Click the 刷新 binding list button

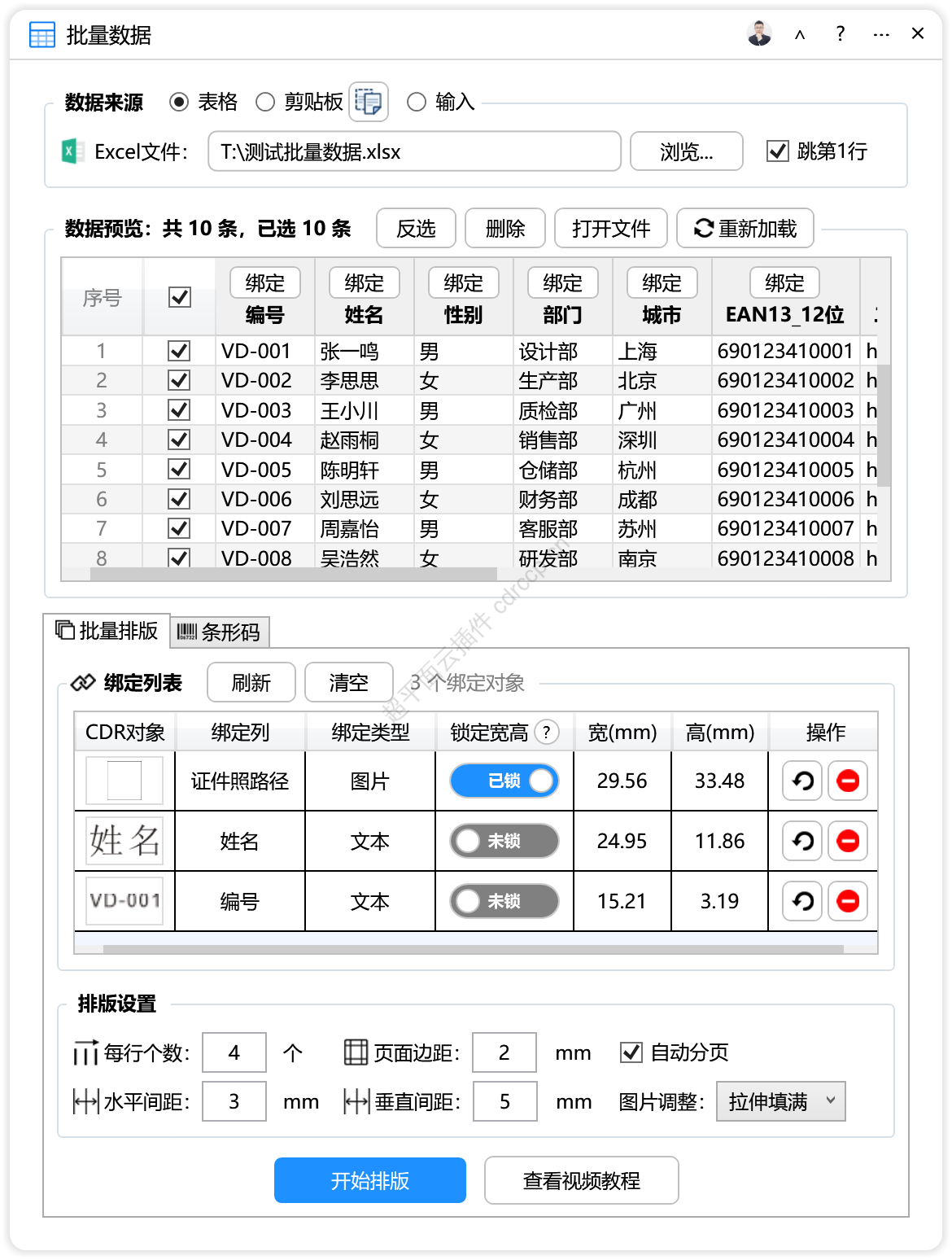pyautogui.click(x=251, y=682)
